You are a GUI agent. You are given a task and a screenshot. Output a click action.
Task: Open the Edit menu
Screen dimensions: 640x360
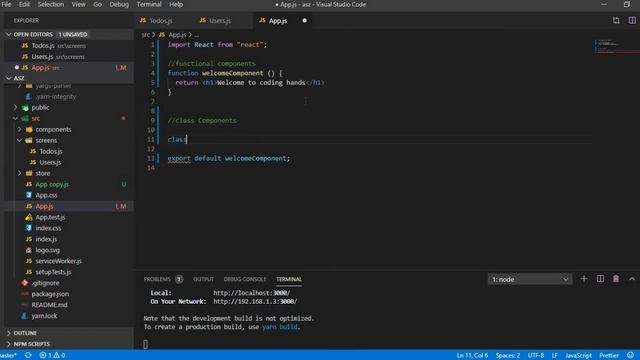point(24,4)
